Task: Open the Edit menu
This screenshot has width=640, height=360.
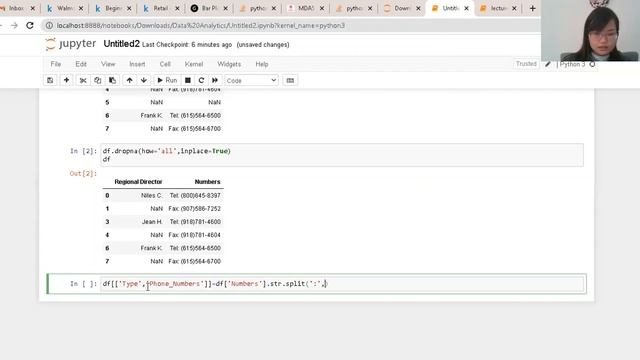Action: click(81, 64)
